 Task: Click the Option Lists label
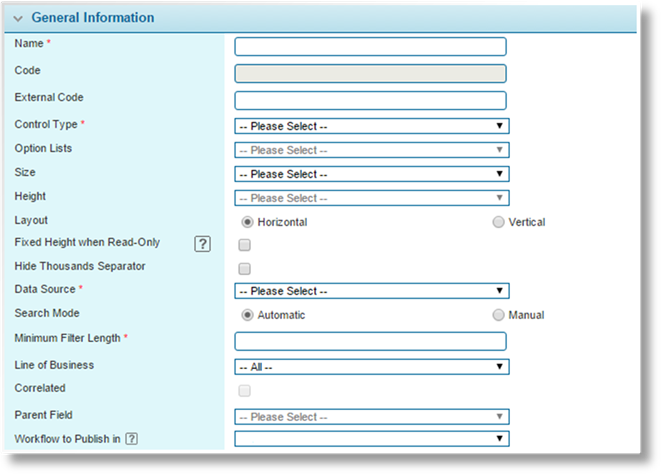point(43,148)
